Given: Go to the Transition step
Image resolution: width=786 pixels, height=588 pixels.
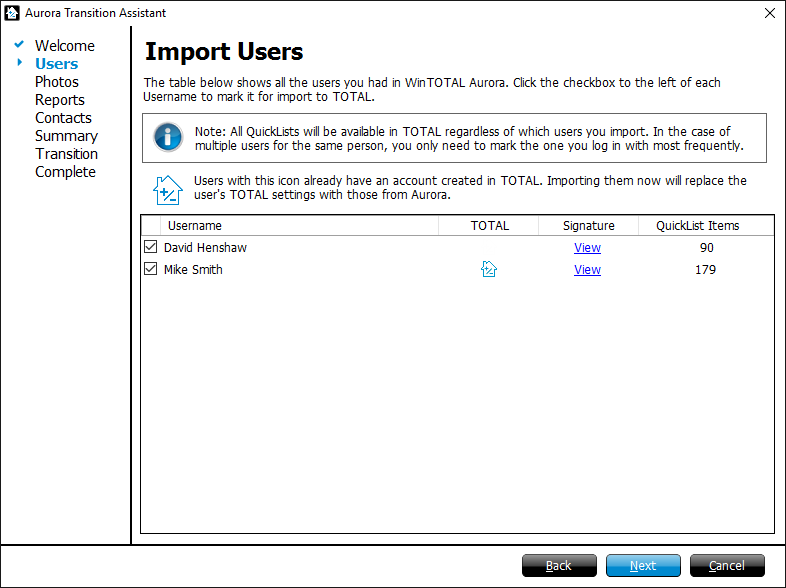Looking at the screenshot, I should 66,154.
